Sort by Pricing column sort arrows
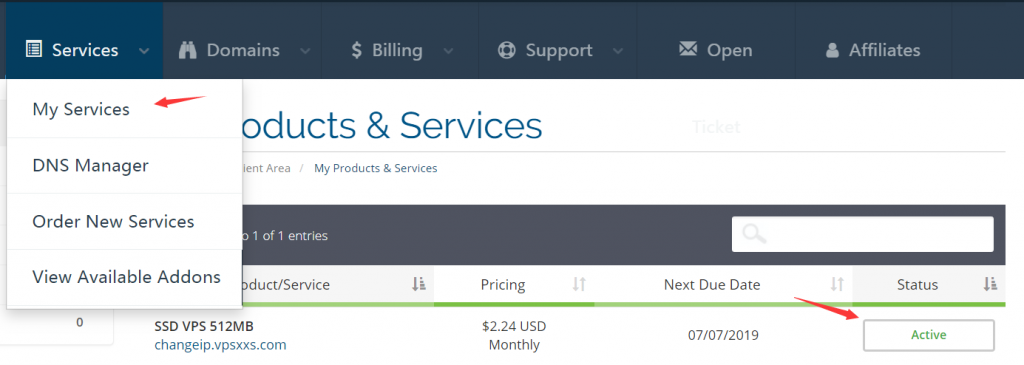Viewport: 1024px width, 365px height. click(579, 285)
